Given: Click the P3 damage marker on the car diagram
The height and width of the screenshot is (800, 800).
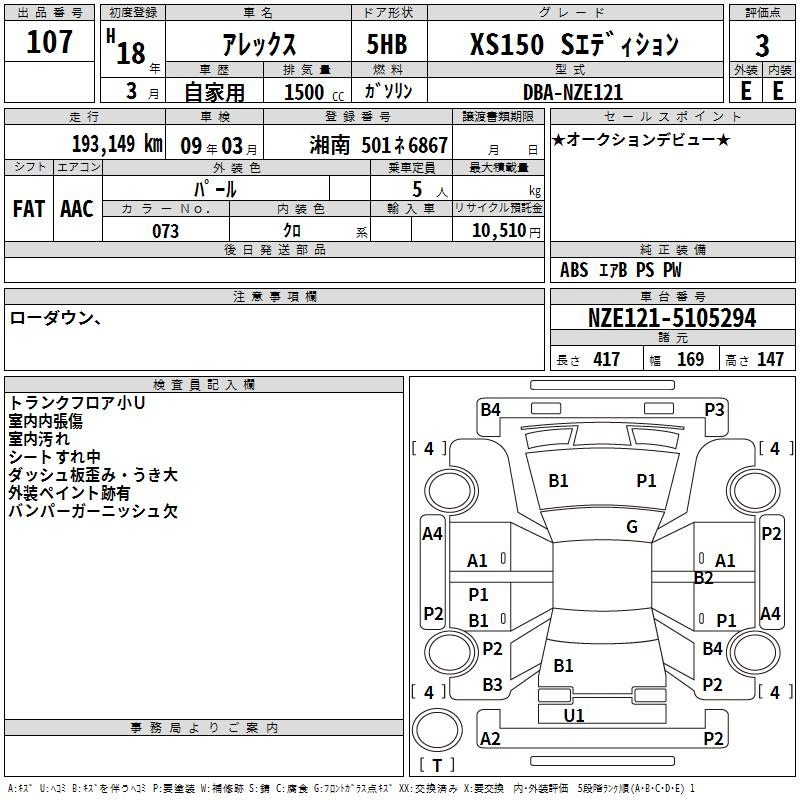Looking at the screenshot, I should tap(714, 409).
